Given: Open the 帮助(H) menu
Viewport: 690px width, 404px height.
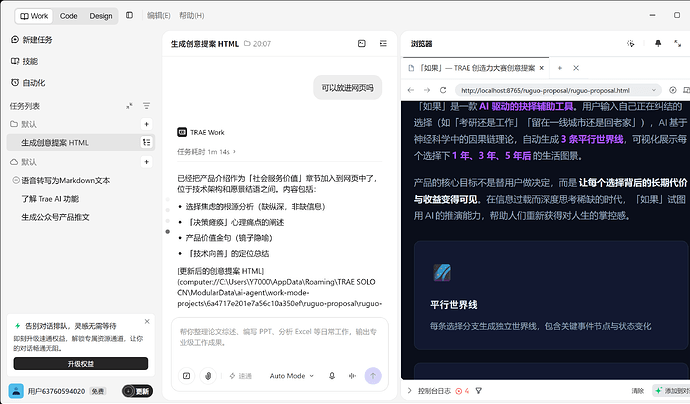Looking at the screenshot, I should pyautogui.click(x=191, y=15).
